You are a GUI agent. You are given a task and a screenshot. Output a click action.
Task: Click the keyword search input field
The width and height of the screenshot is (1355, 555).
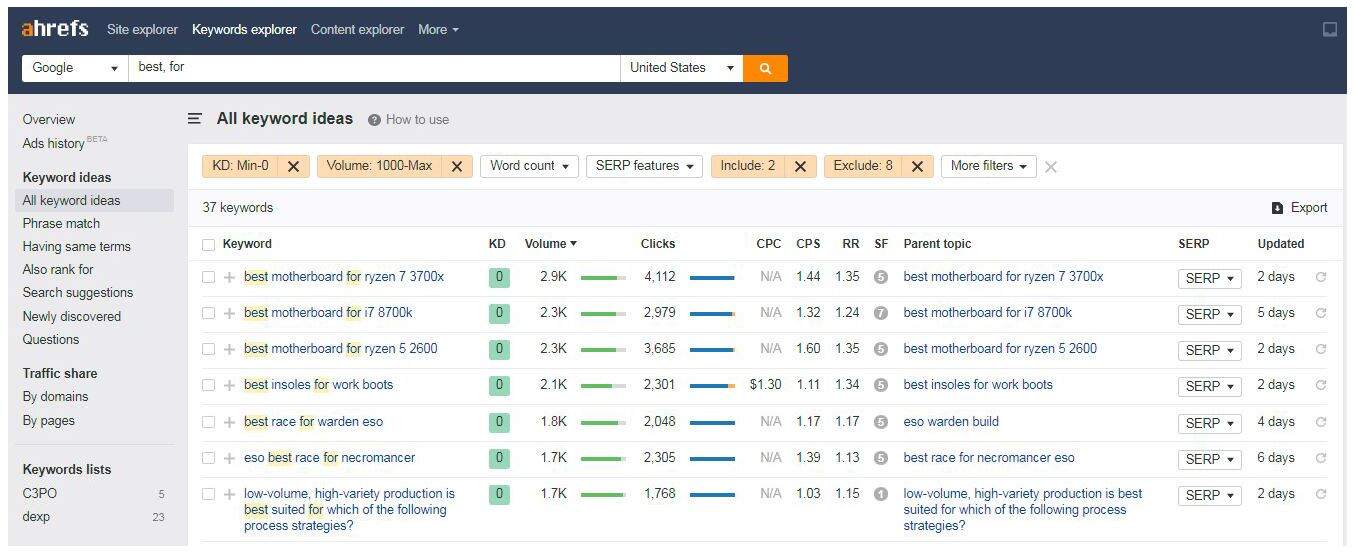pyautogui.click(x=375, y=68)
